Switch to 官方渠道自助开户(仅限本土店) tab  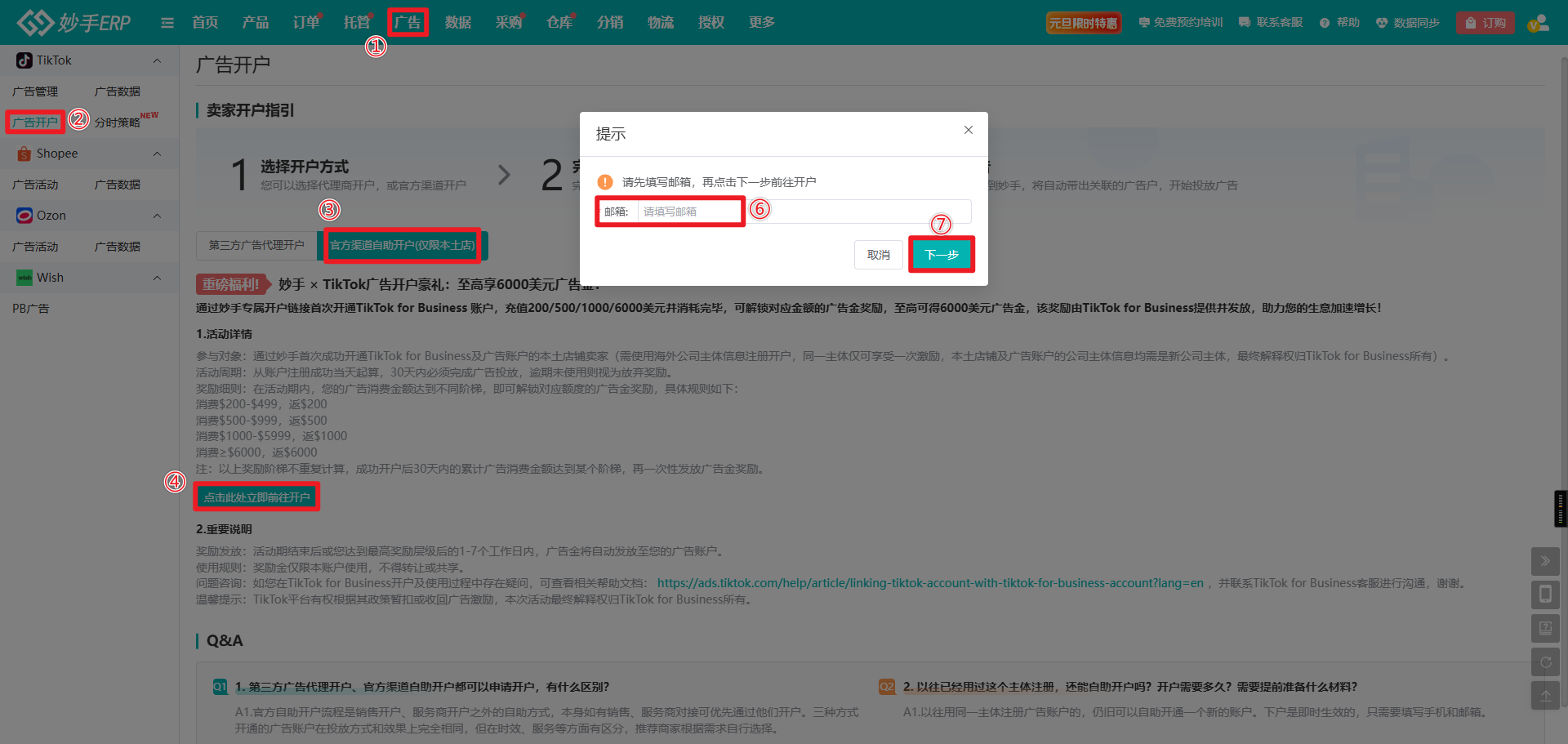[x=403, y=245]
